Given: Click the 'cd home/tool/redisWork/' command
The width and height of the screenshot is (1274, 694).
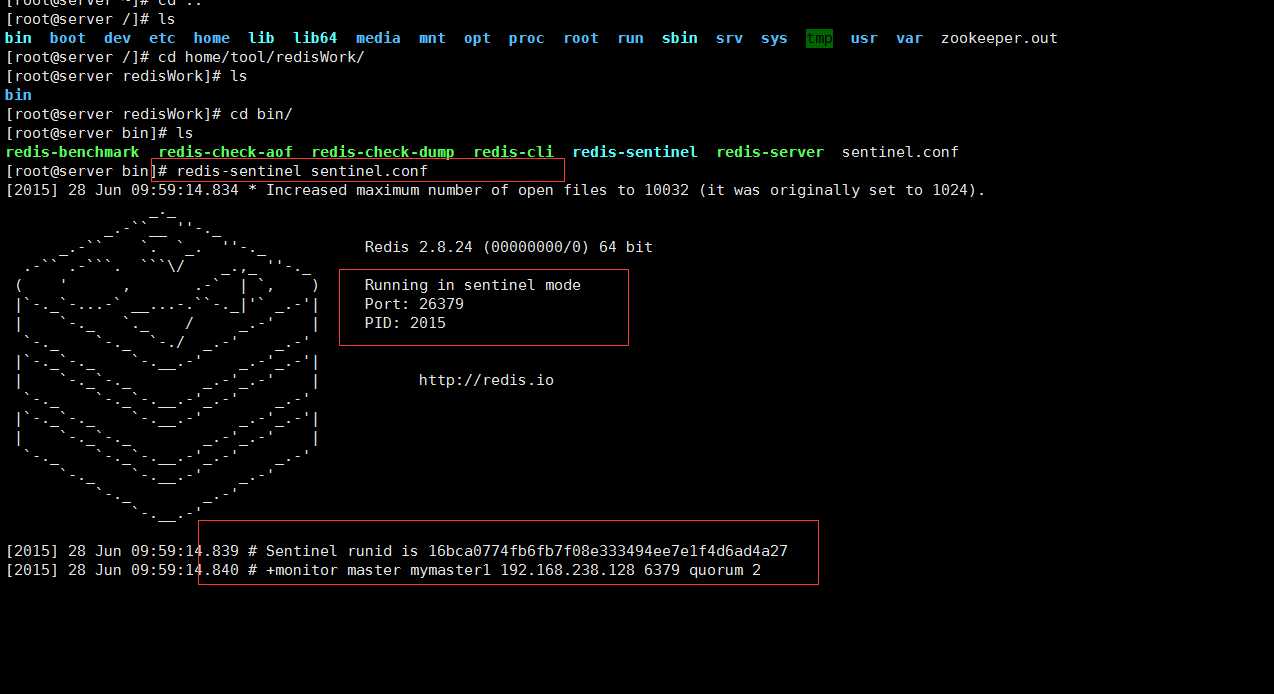Looking at the screenshot, I should pos(261,57).
